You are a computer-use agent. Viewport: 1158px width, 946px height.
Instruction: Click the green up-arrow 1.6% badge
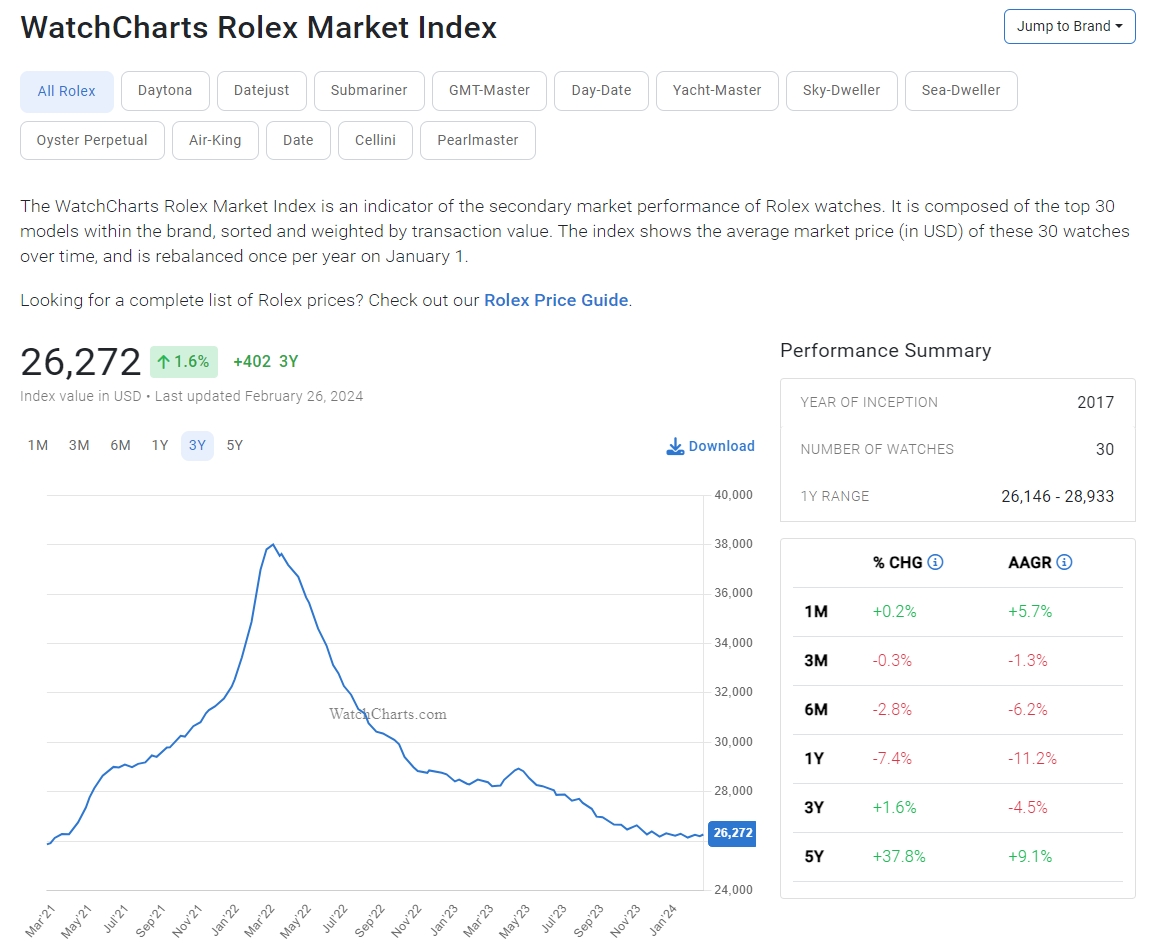184,362
